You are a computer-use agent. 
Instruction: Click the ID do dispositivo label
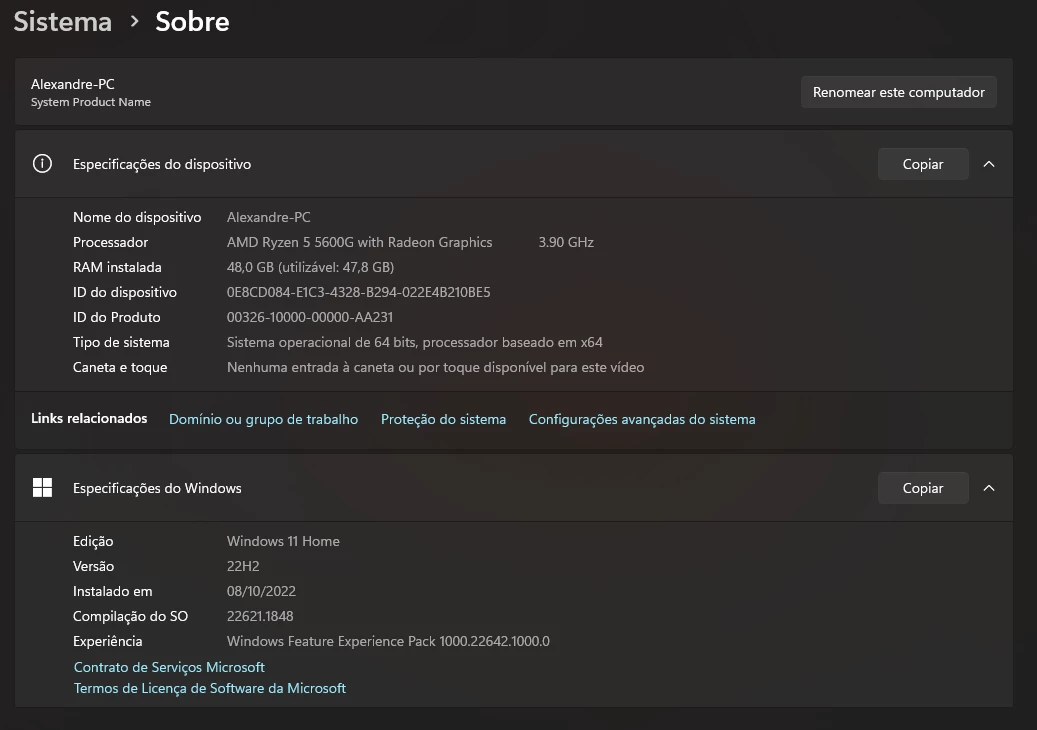[125, 292]
